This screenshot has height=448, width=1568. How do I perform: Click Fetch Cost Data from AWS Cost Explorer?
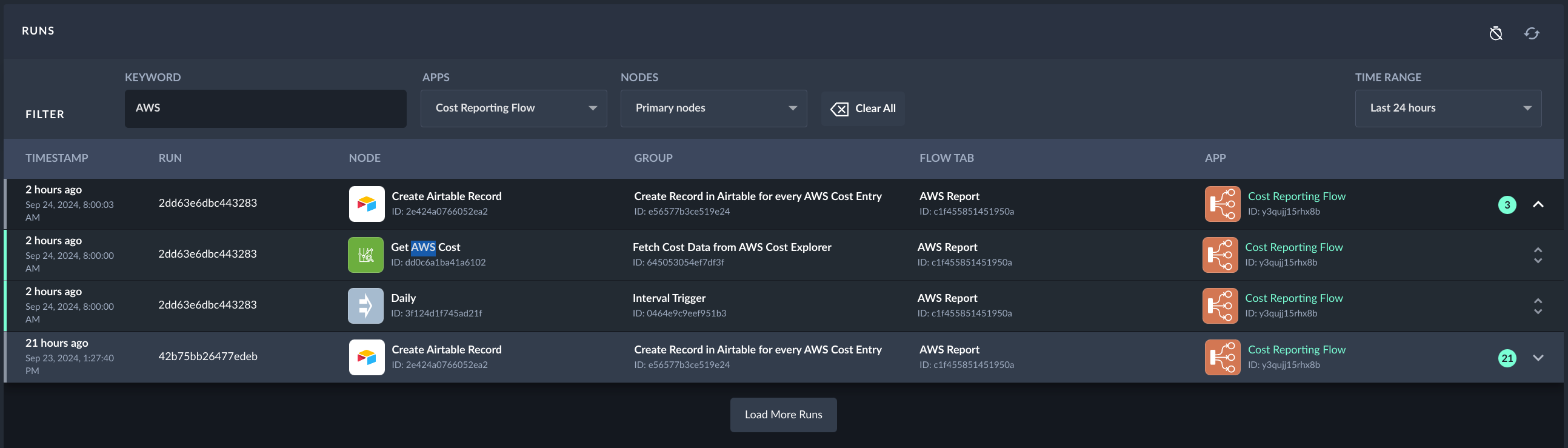coord(732,247)
